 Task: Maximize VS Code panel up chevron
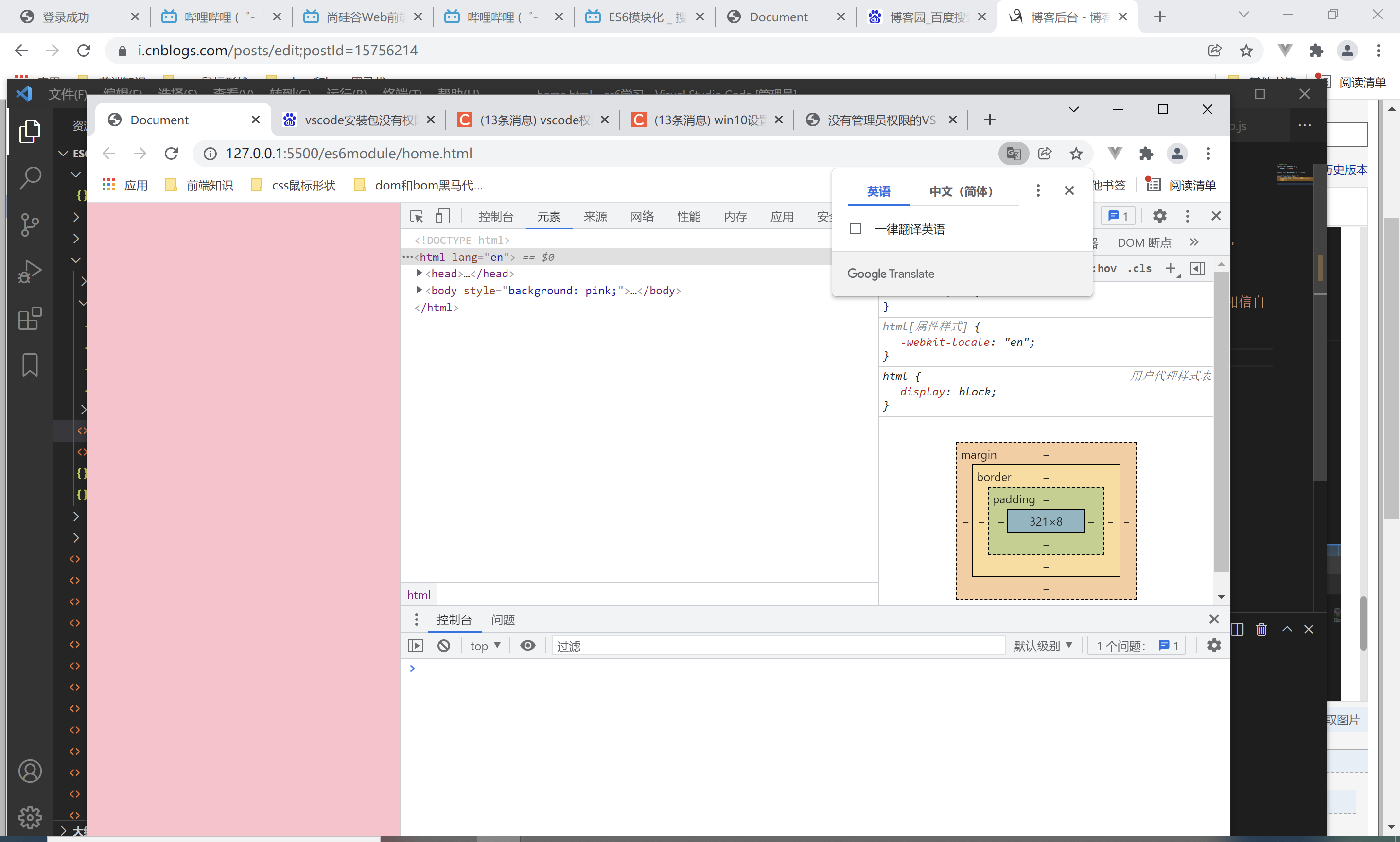pos(1287,629)
